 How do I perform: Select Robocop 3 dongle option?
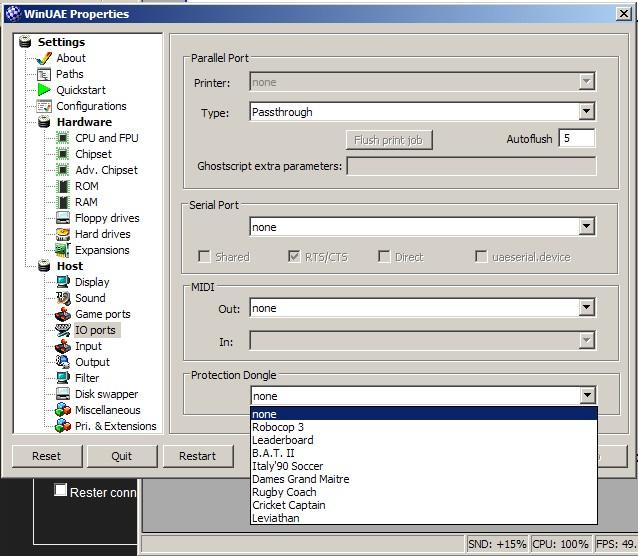click(x=424, y=427)
